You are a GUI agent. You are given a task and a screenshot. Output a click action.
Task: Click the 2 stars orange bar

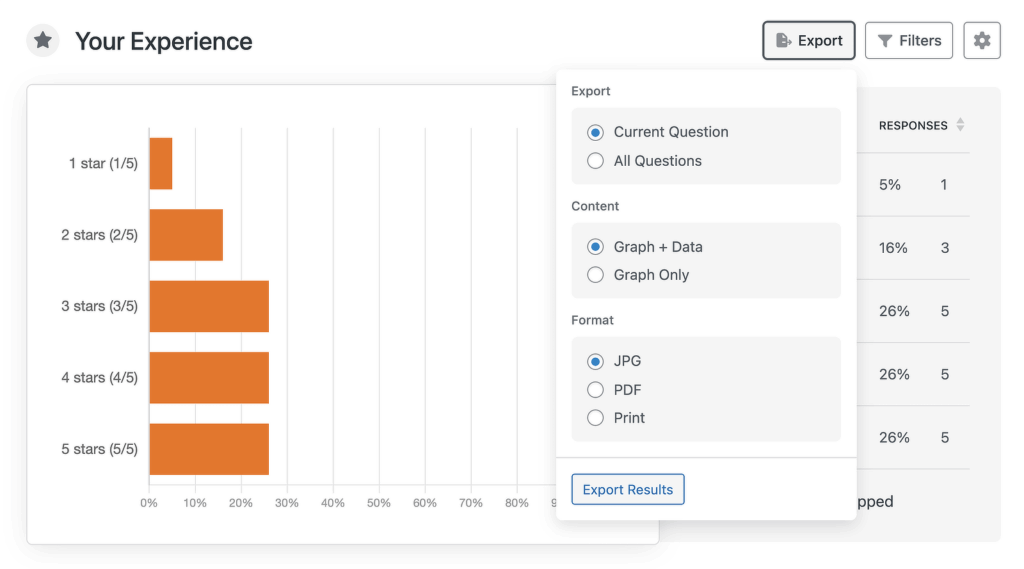pos(186,235)
